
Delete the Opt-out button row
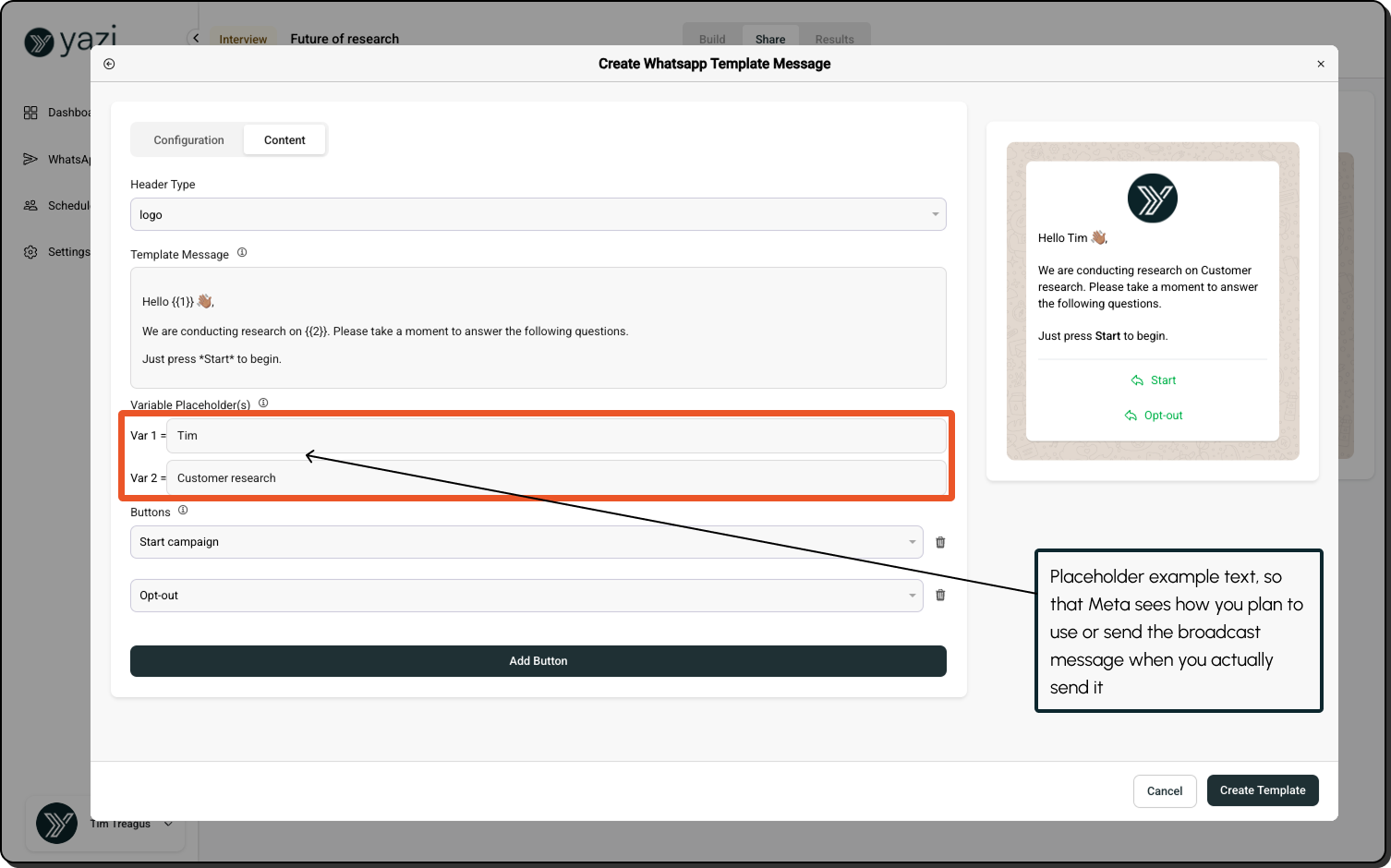point(940,596)
